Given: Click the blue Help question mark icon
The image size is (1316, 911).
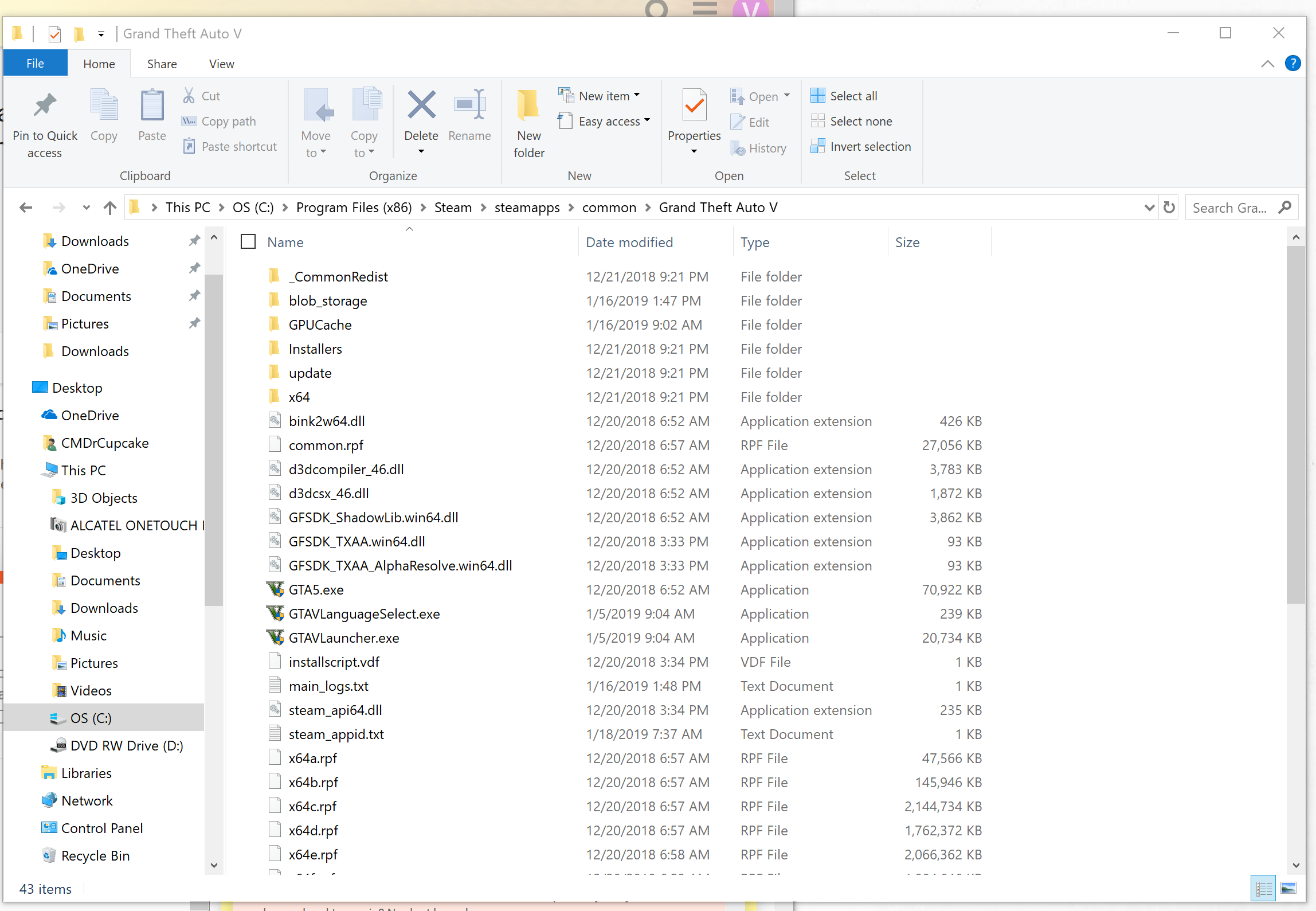Looking at the screenshot, I should point(1292,63).
